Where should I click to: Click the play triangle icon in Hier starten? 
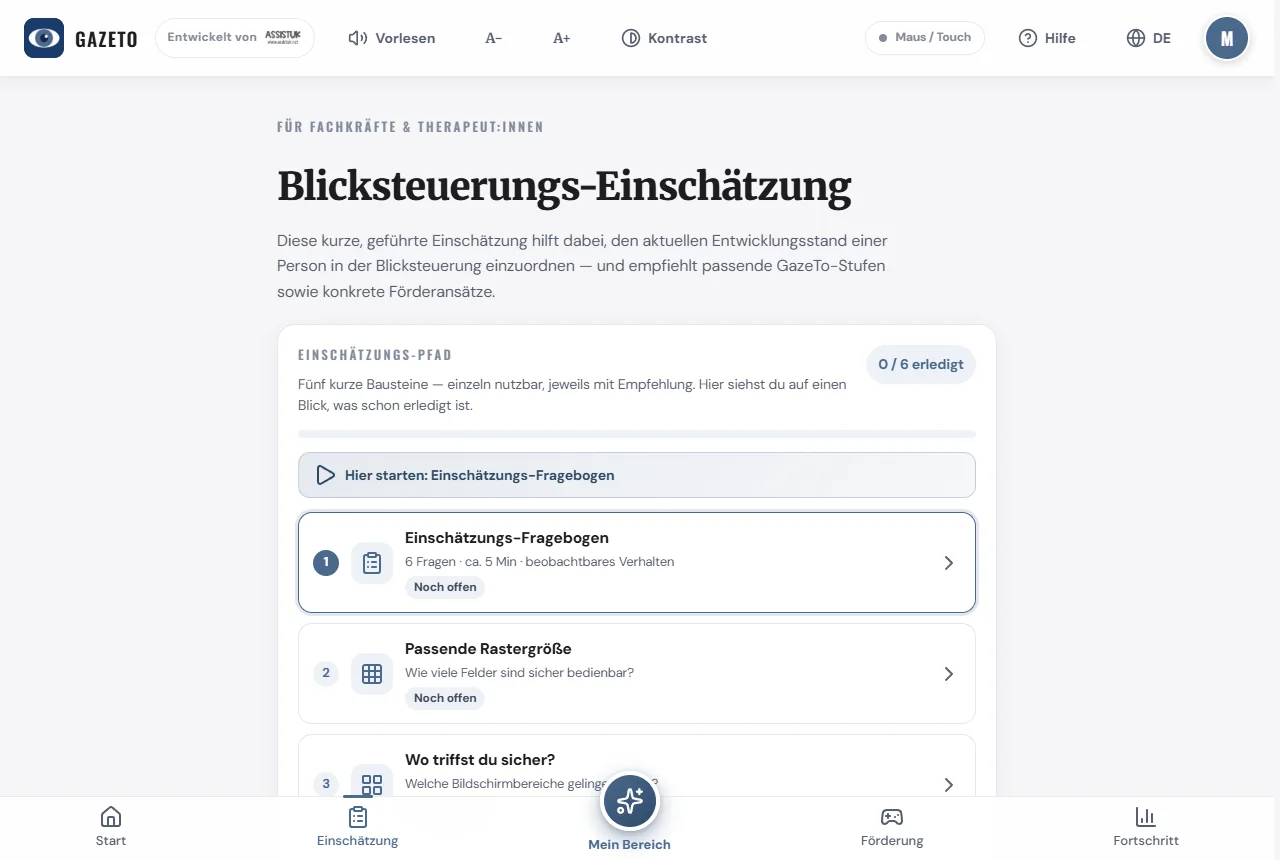point(325,475)
